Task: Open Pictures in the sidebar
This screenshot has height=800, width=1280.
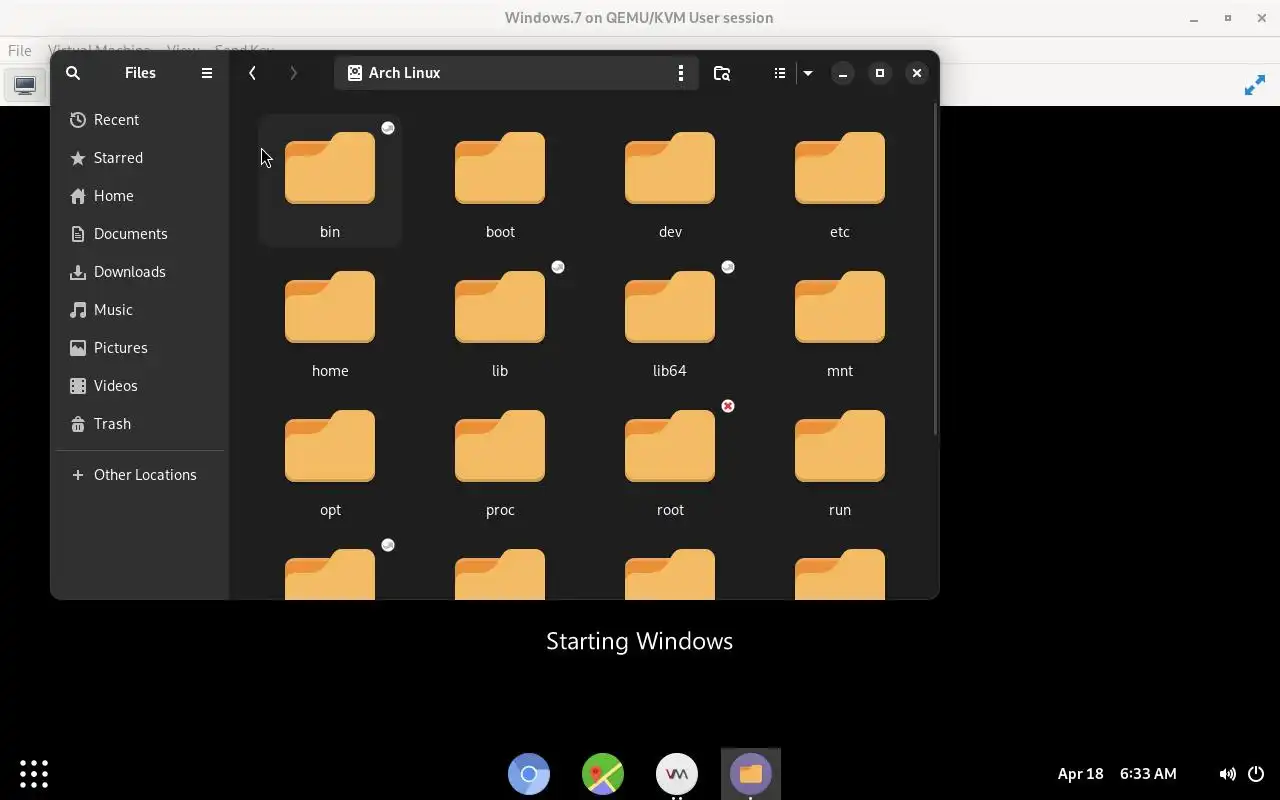Action: [x=140, y=348]
